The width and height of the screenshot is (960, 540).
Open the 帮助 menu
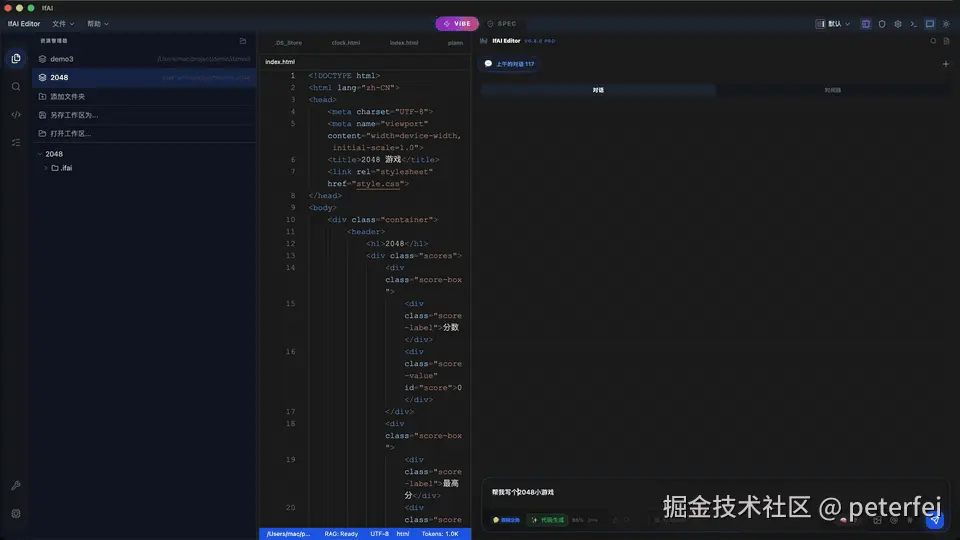pyautogui.click(x=97, y=24)
